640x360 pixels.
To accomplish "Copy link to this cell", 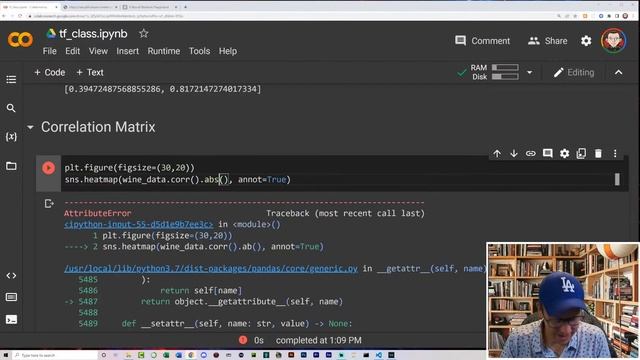I will tap(530, 153).
